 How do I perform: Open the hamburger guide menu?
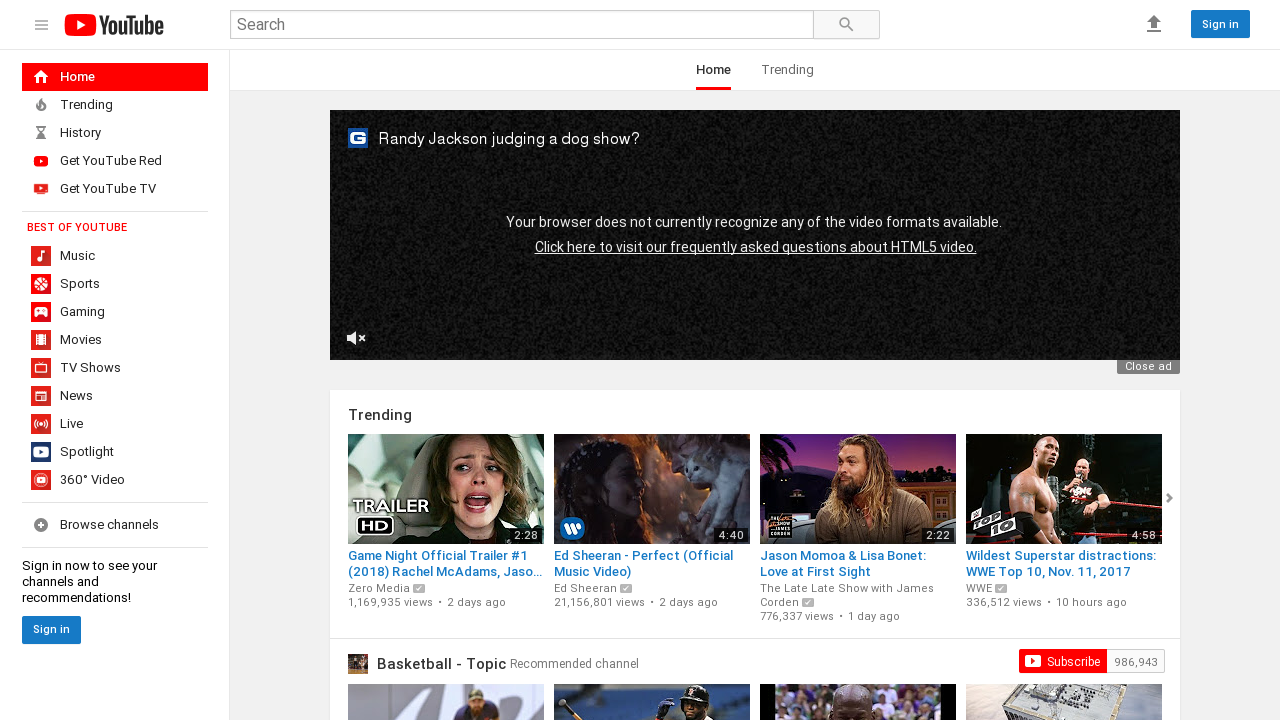click(x=41, y=25)
